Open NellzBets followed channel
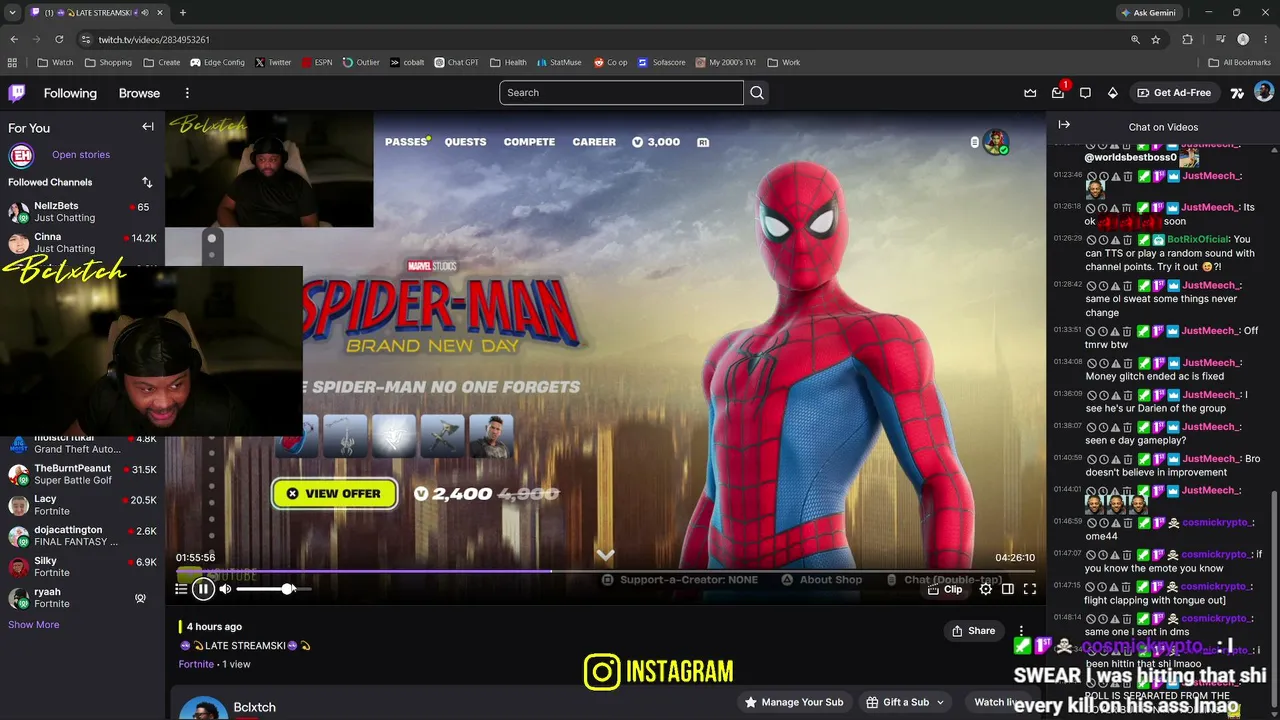The image size is (1280, 720). pyautogui.click(x=82, y=212)
